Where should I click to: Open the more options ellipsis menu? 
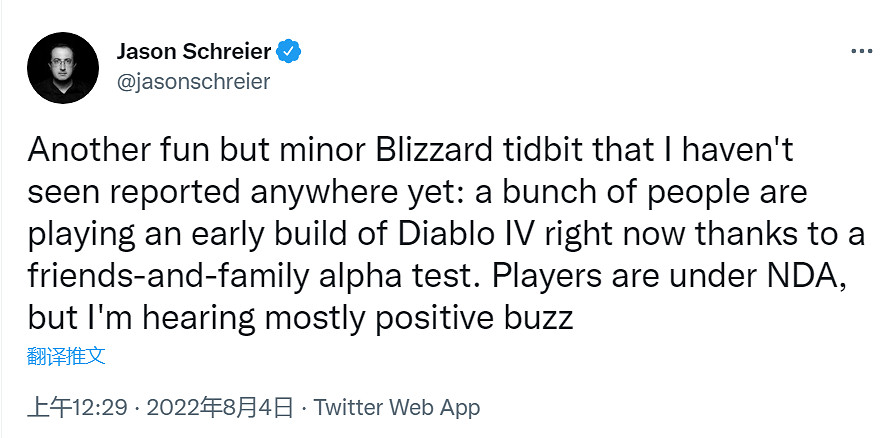tap(861, 51)
